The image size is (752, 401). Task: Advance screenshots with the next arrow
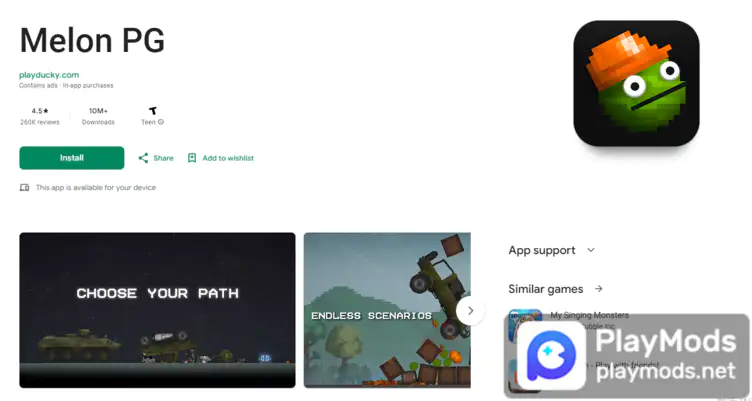click(470, 311)
